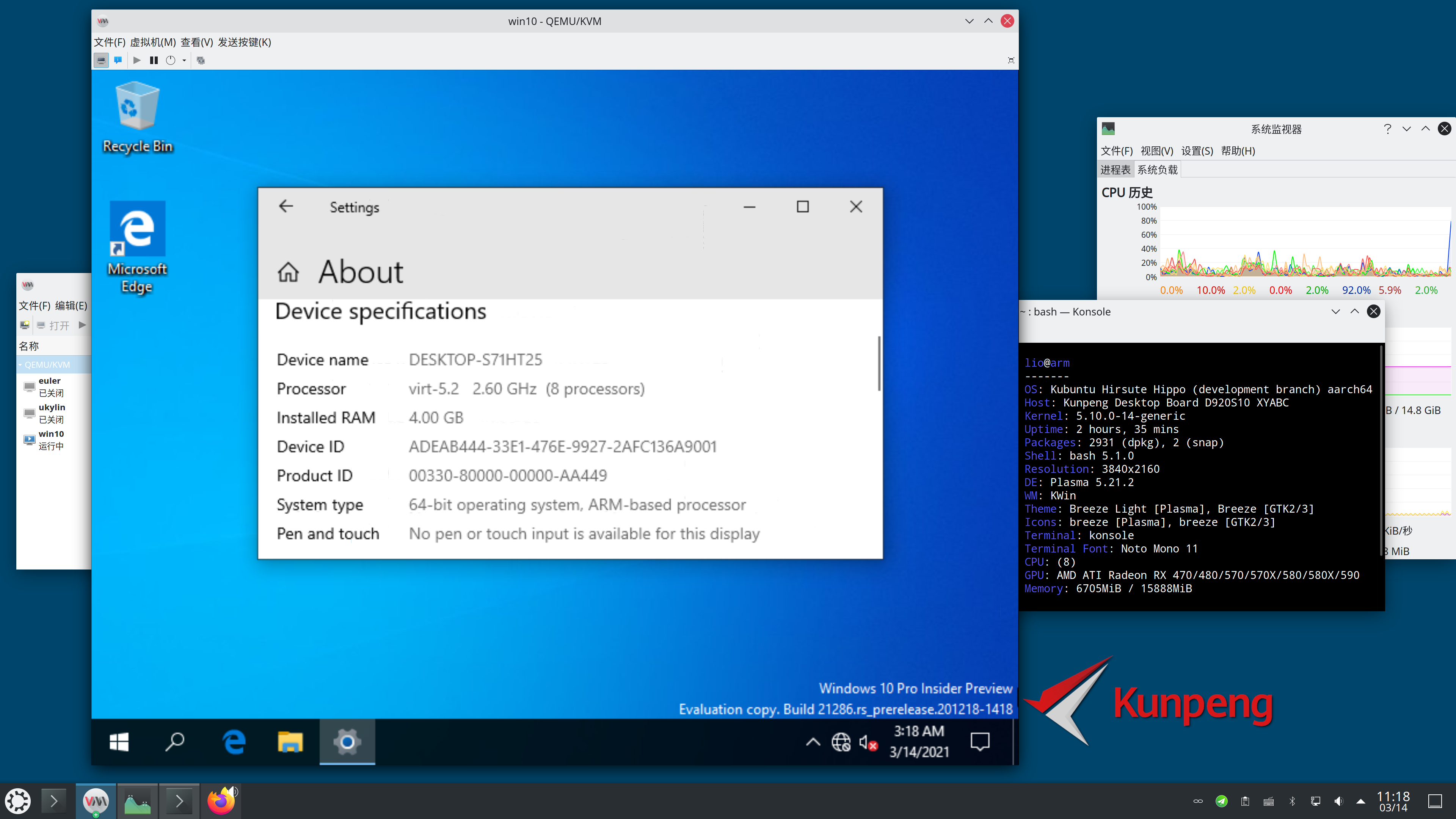Image resolution: width=1456 pixels, height=819 pixels.
Task: Click the Settings gear on Windows taskbar
Action: [x=347, y=742]
